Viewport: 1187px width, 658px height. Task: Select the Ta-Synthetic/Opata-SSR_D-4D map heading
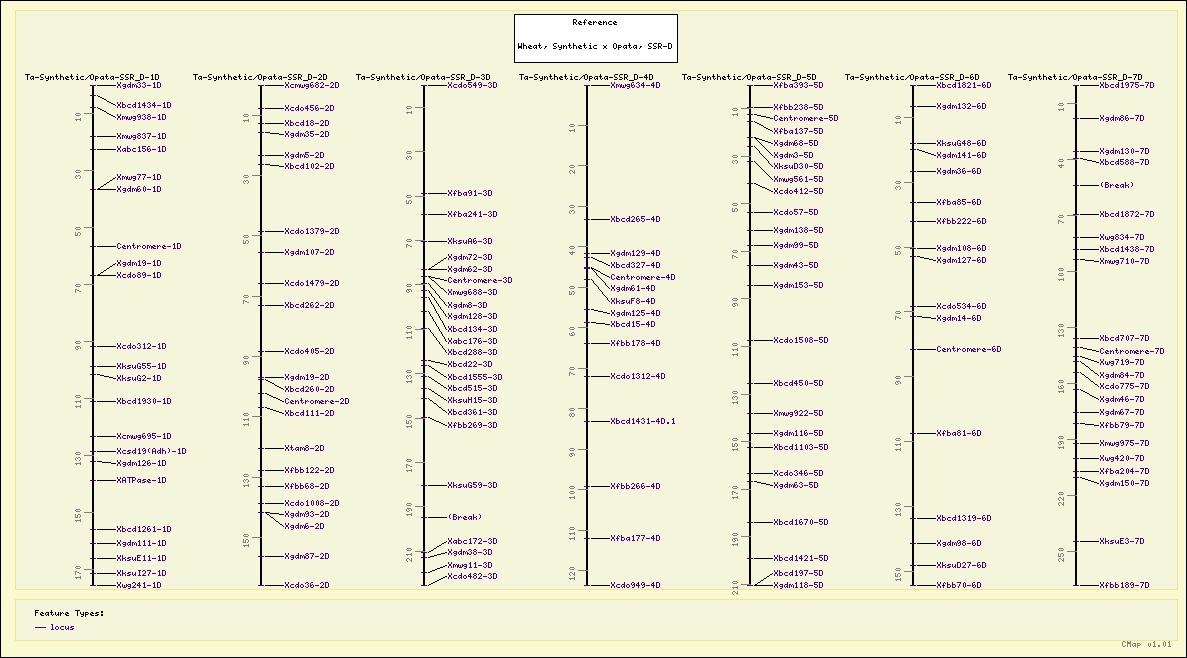[x=586, y=76]
